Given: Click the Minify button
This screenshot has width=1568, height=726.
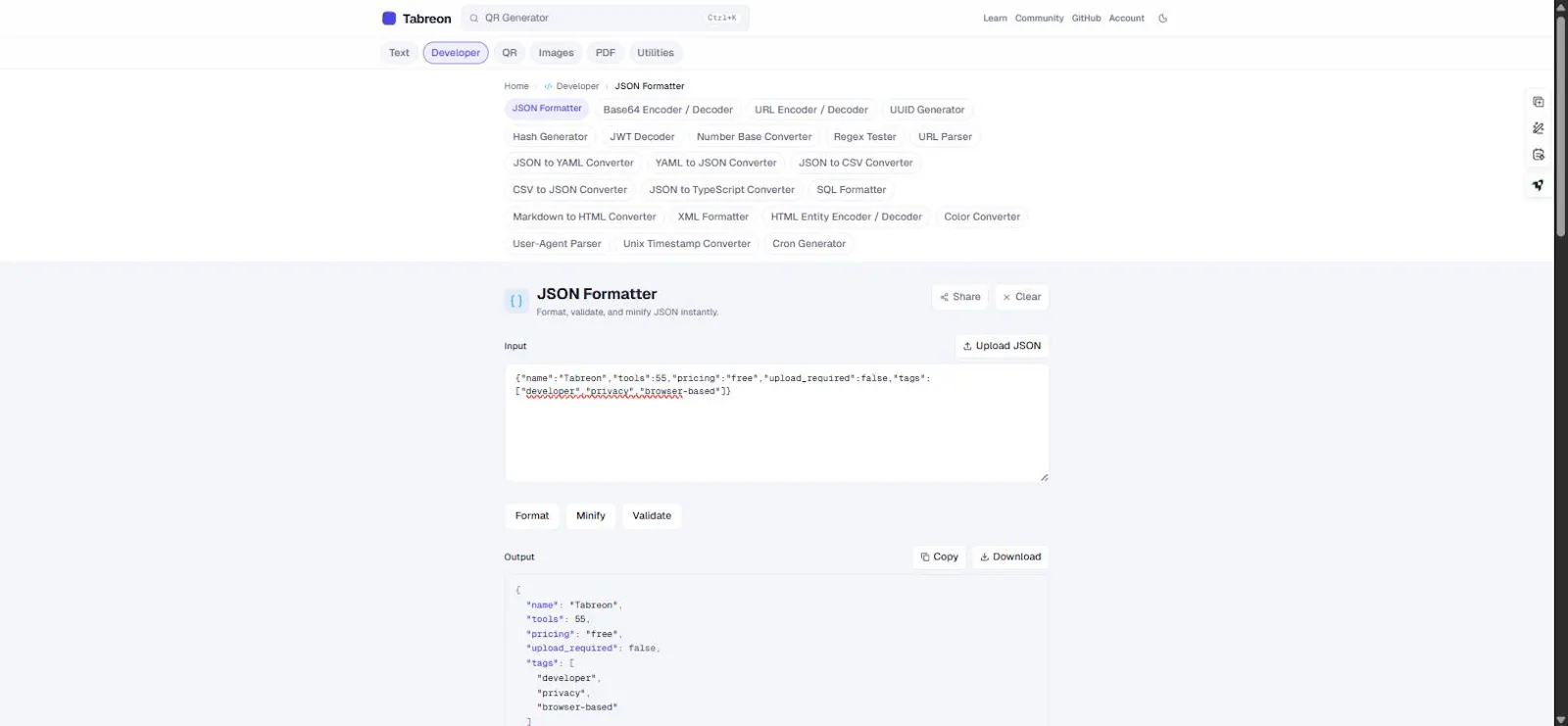Looking at the screenshot, I should coord(591,516).
